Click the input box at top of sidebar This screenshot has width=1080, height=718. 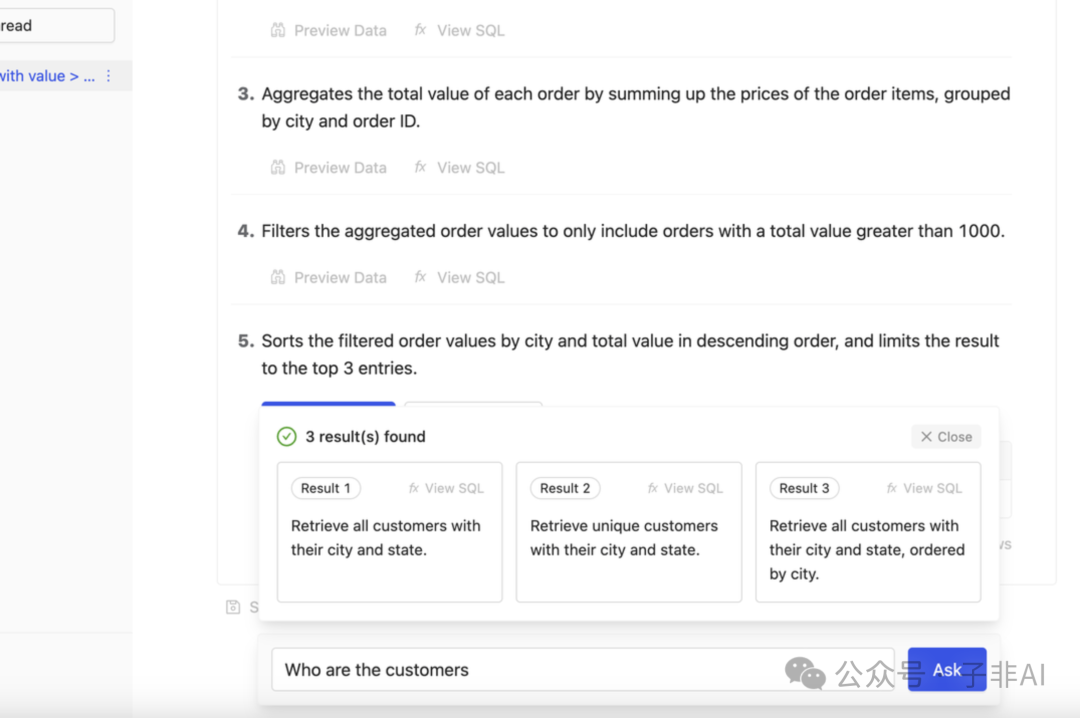55,26
